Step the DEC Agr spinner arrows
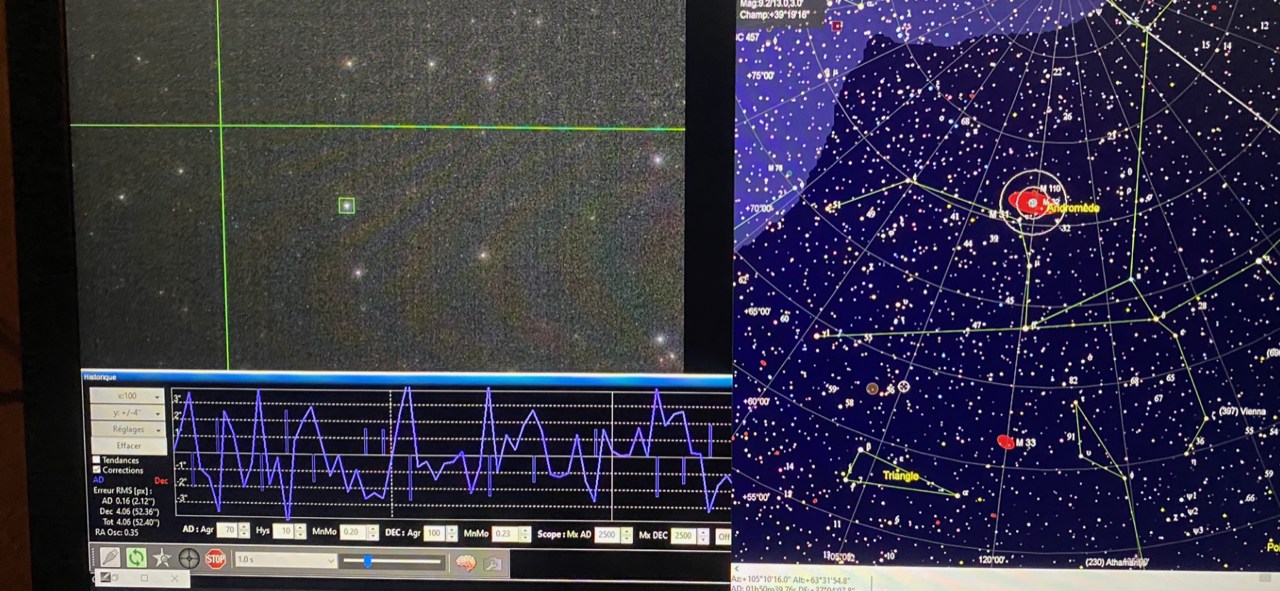This screenshot has height=591, width=1280. point(451,533)
